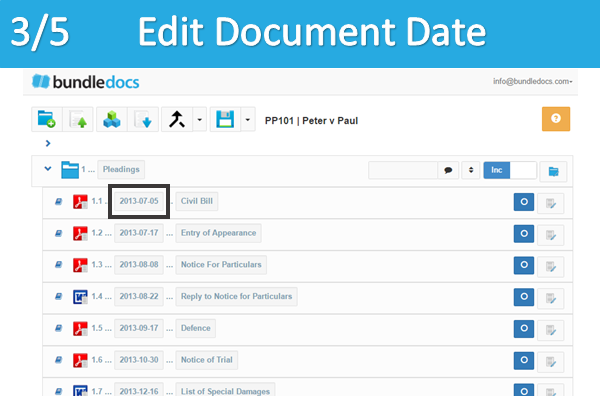Click the Civil Bill date 2013-07-05

(x=139, y=201)
